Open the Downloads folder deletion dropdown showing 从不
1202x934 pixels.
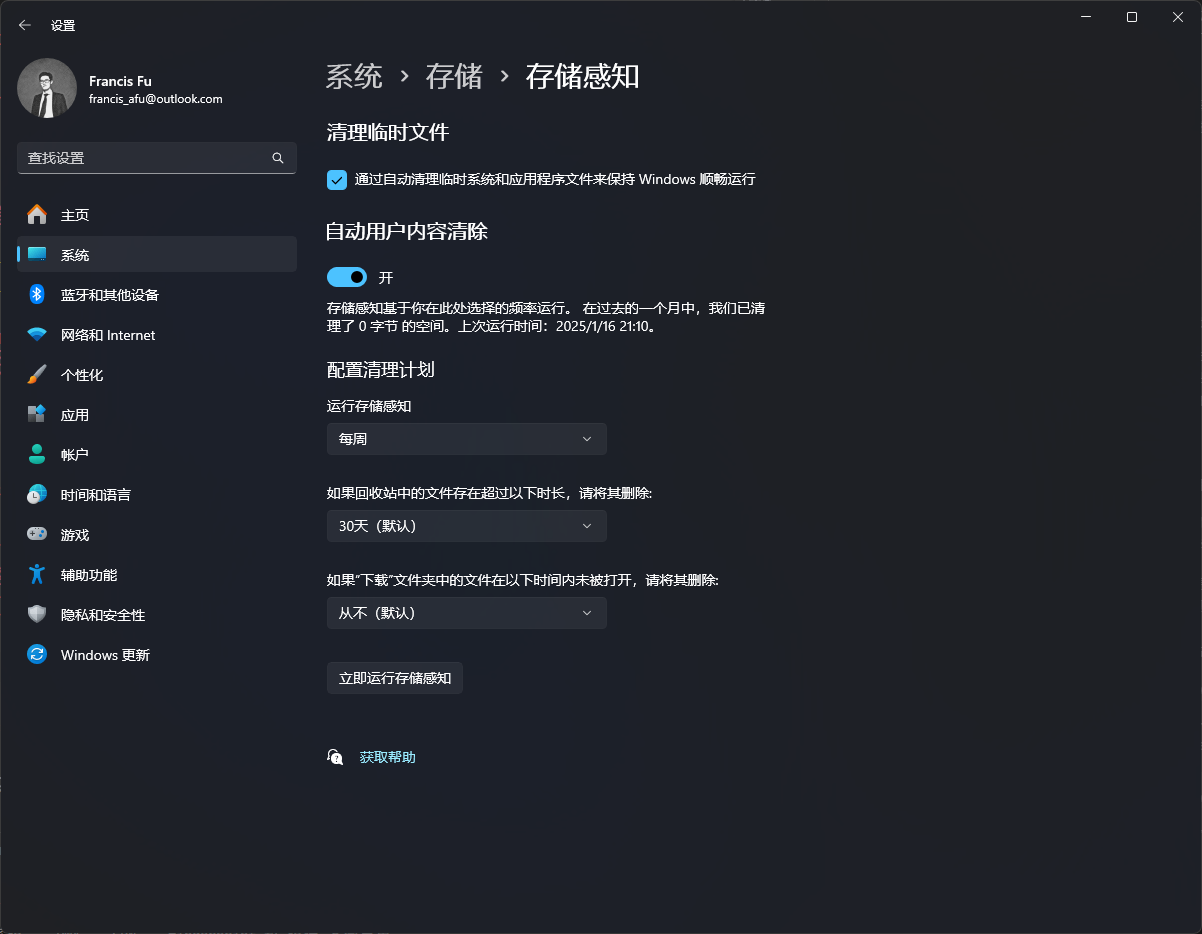(466, 612)
